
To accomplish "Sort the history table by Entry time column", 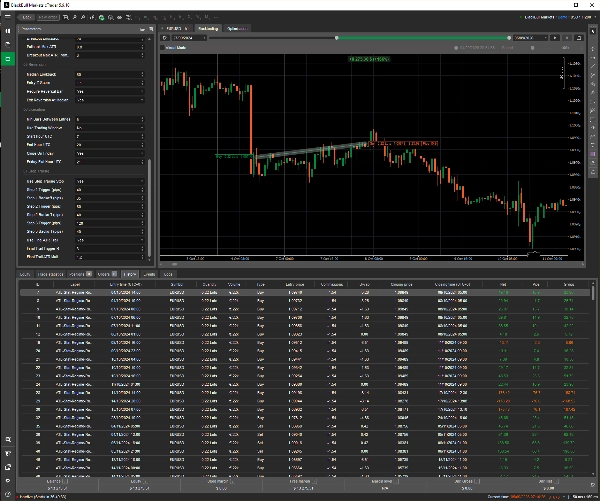I will click(x=126, y=284).
